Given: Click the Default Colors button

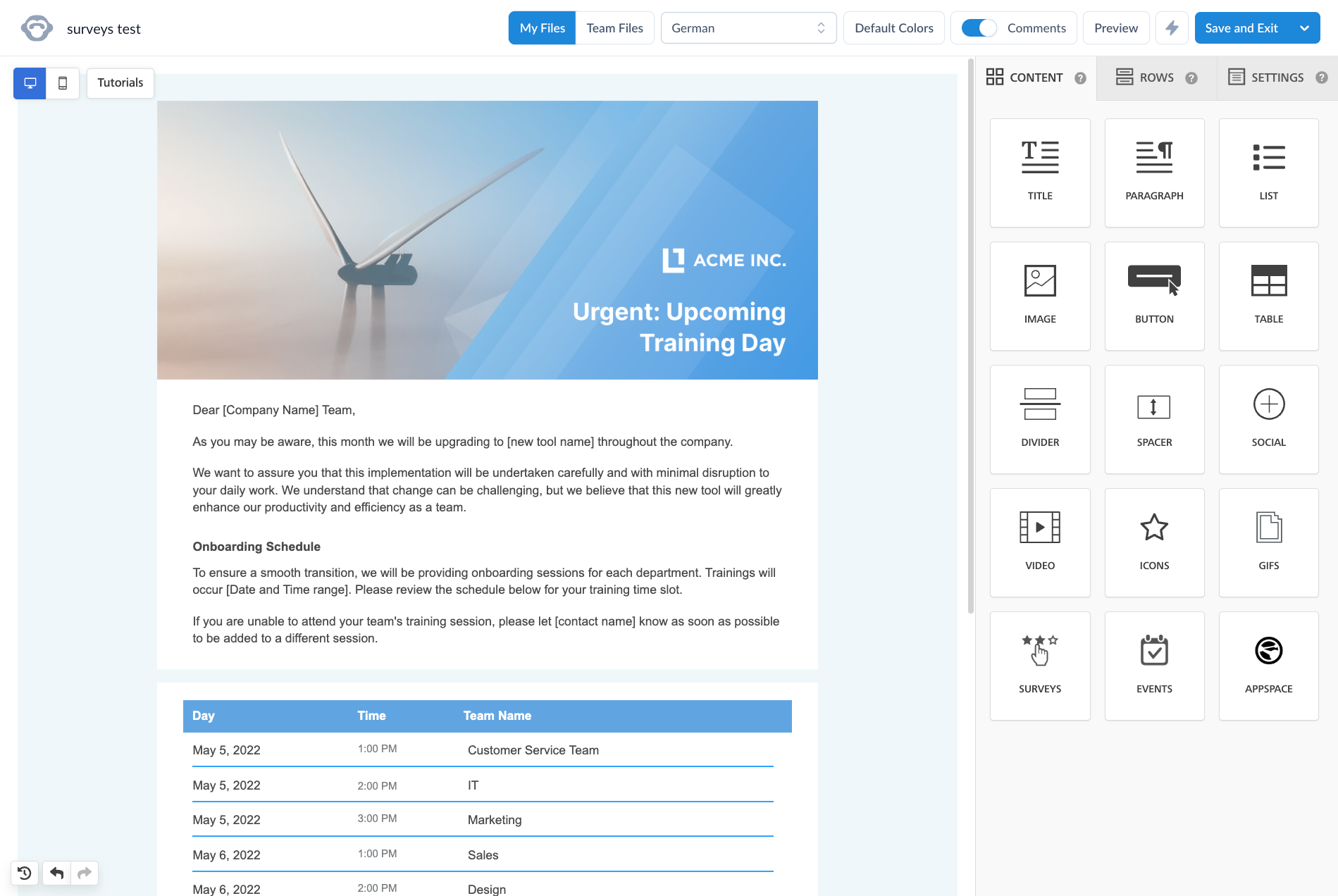Looking at the screenshot, I should click(894, 28).
